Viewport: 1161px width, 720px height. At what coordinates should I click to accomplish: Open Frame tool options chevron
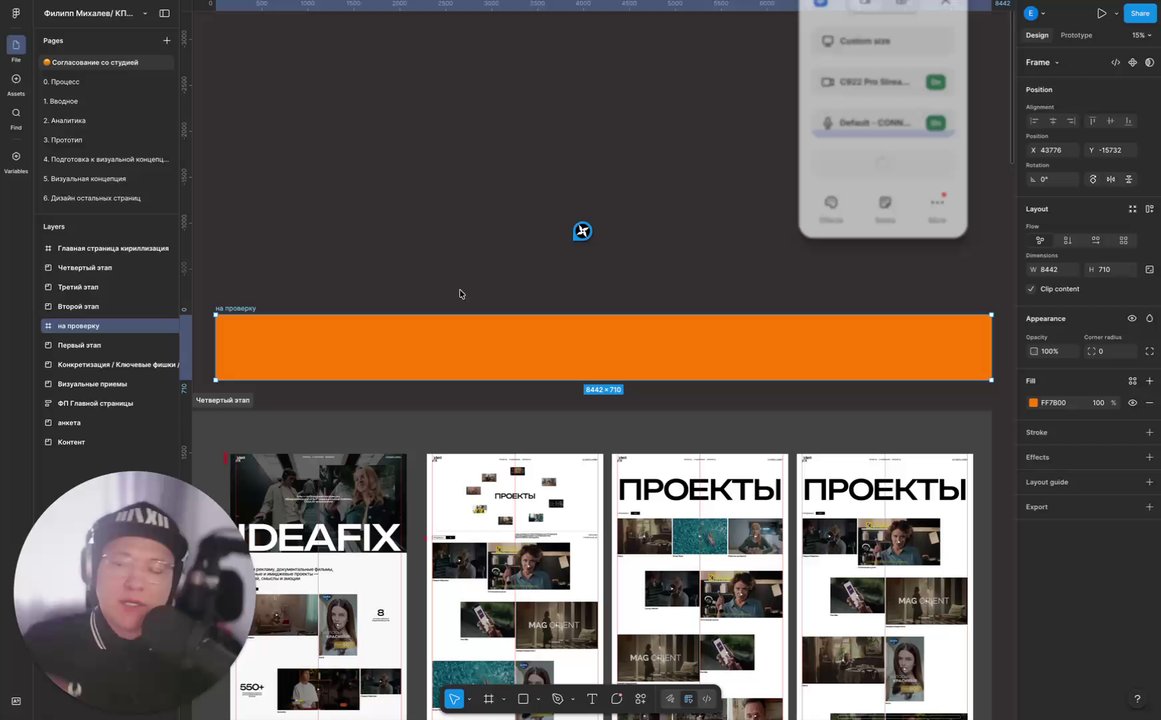tap(503, 699)
